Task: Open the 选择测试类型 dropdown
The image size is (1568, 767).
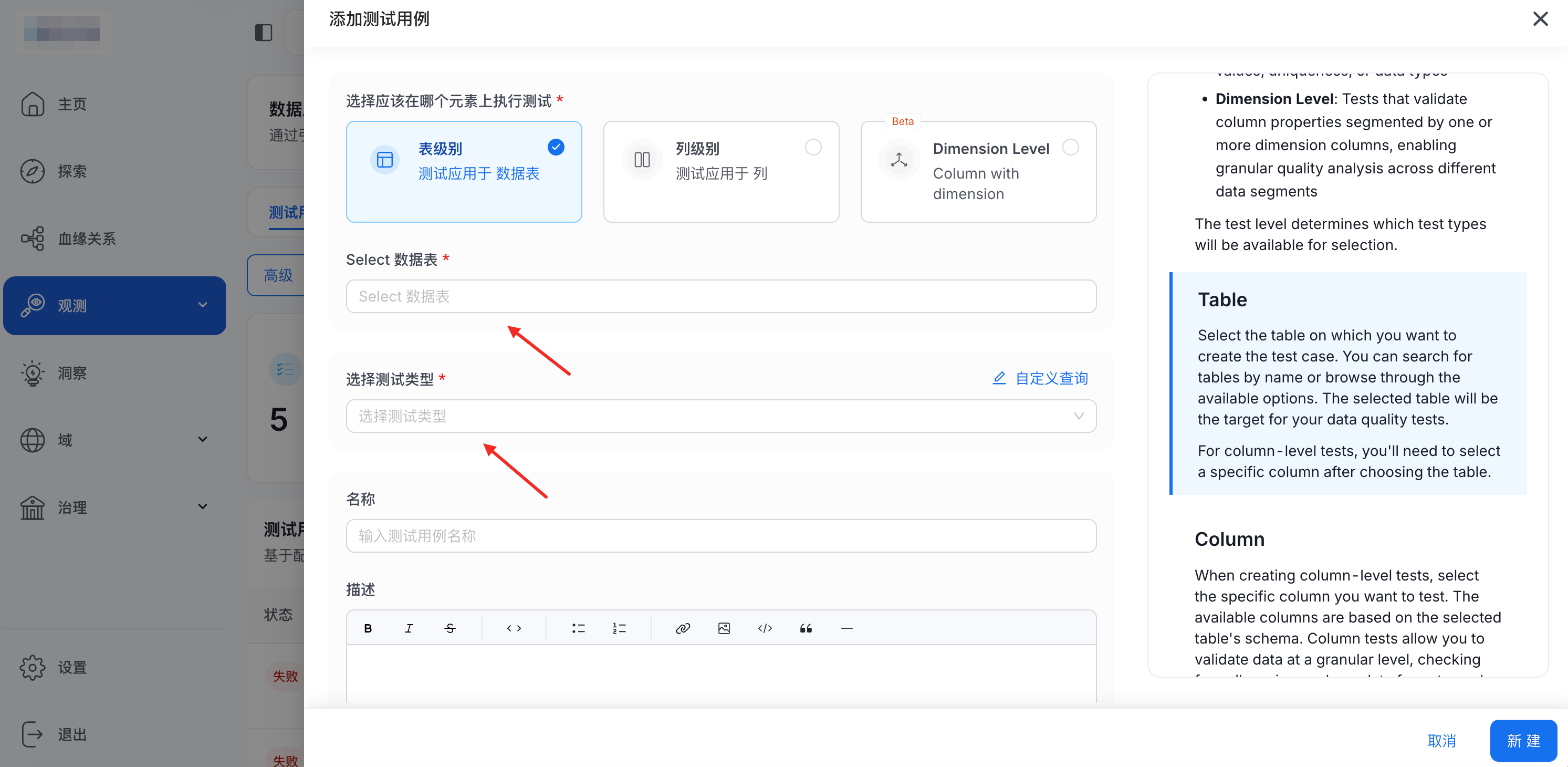Action: (x=720, y=417)
